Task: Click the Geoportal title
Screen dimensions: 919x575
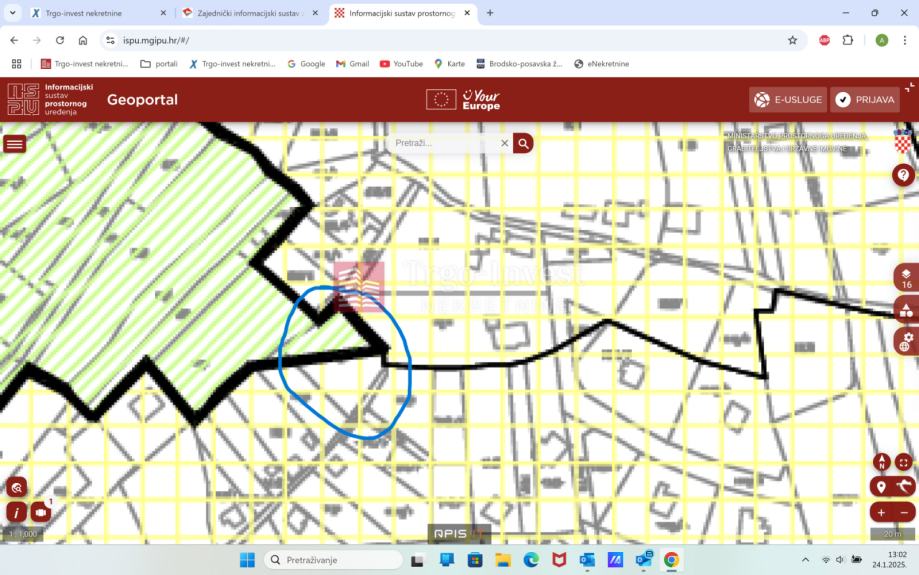Action: (142, 100)
